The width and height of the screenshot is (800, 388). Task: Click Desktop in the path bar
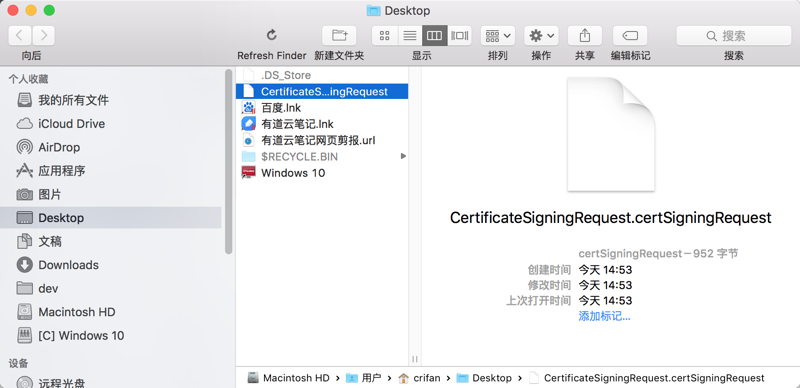(484, 378)
